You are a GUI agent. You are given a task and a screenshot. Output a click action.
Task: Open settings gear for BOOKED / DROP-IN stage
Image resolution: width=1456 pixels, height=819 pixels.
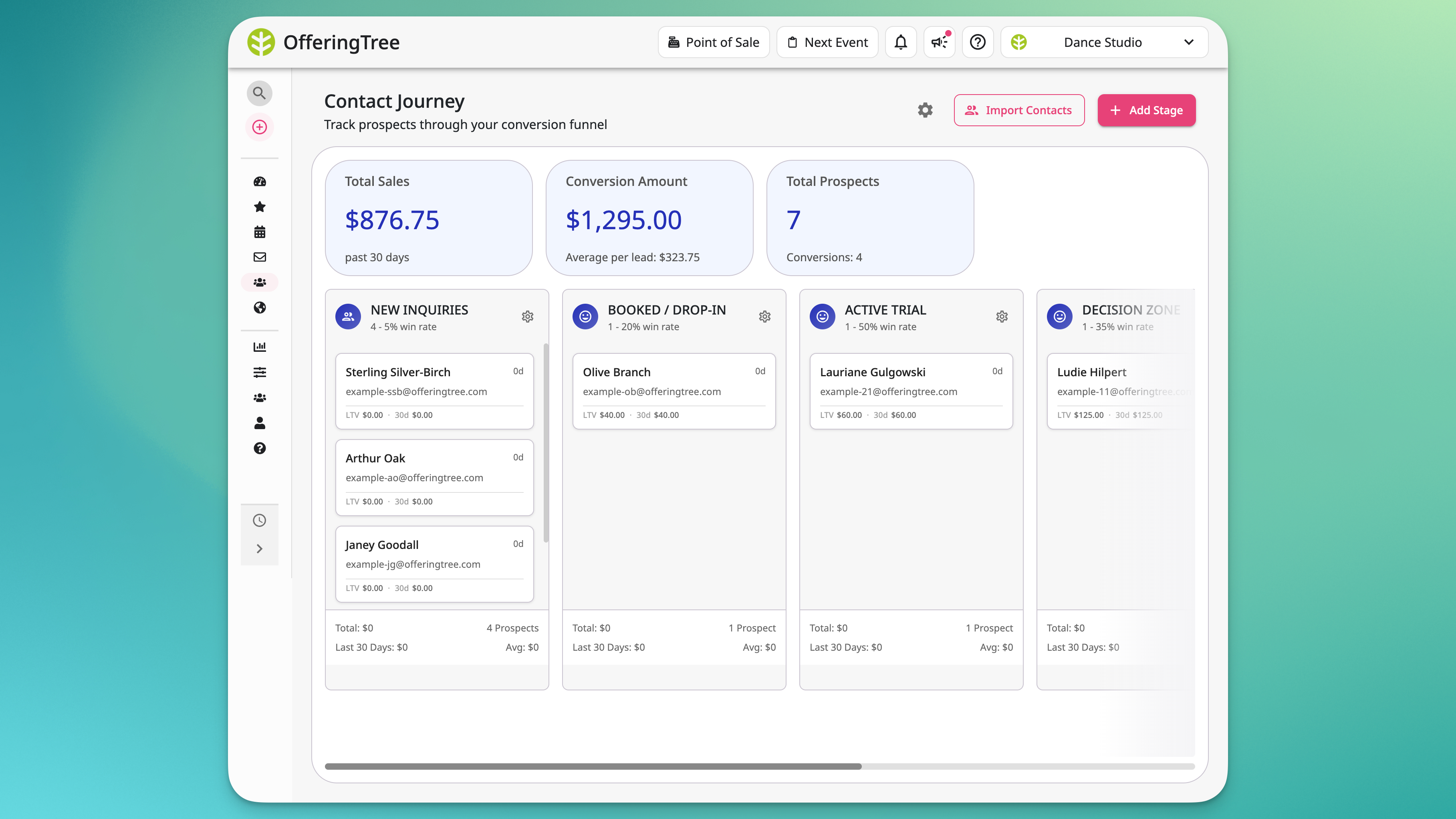pyautogui.click(x=765, y=317)
